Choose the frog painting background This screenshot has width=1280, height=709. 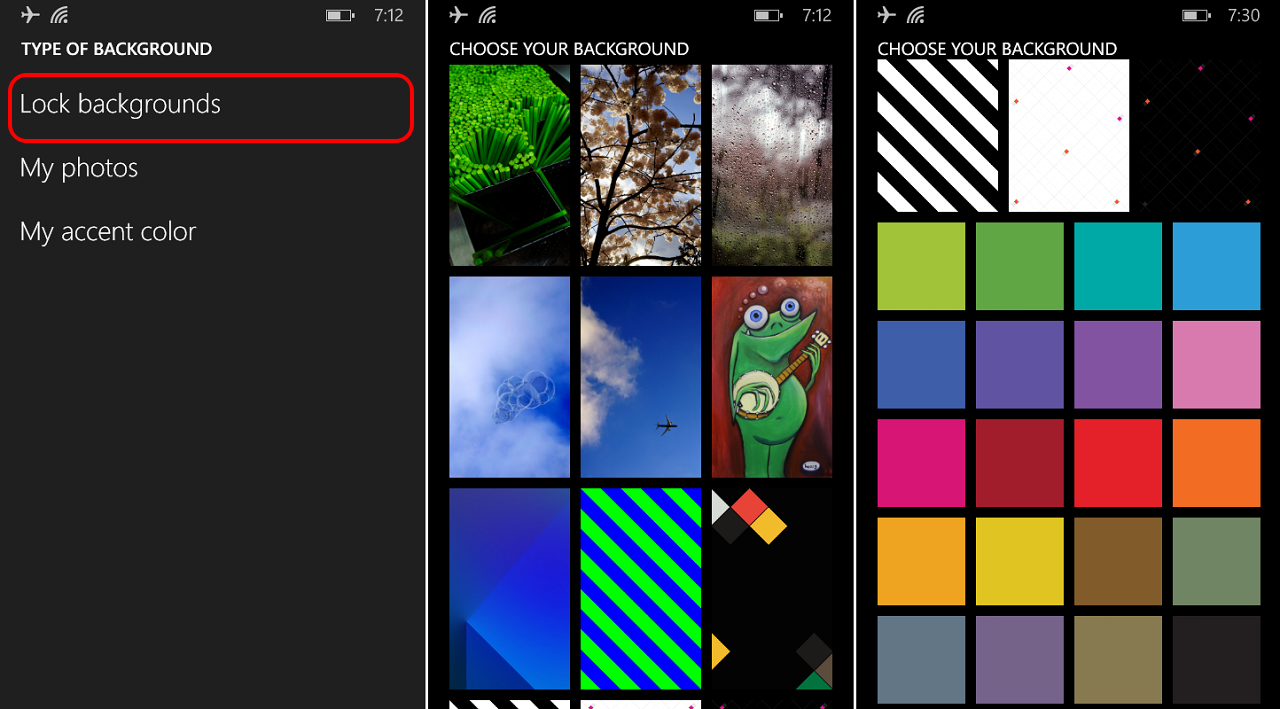tap(771, 377)
